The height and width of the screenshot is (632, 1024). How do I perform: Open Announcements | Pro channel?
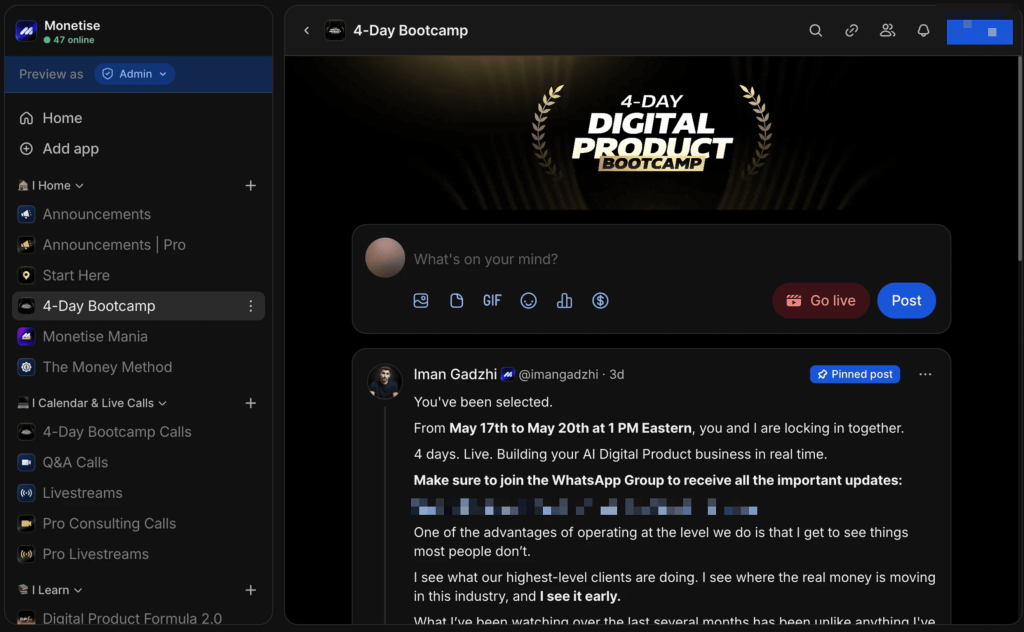click(138, 245)
